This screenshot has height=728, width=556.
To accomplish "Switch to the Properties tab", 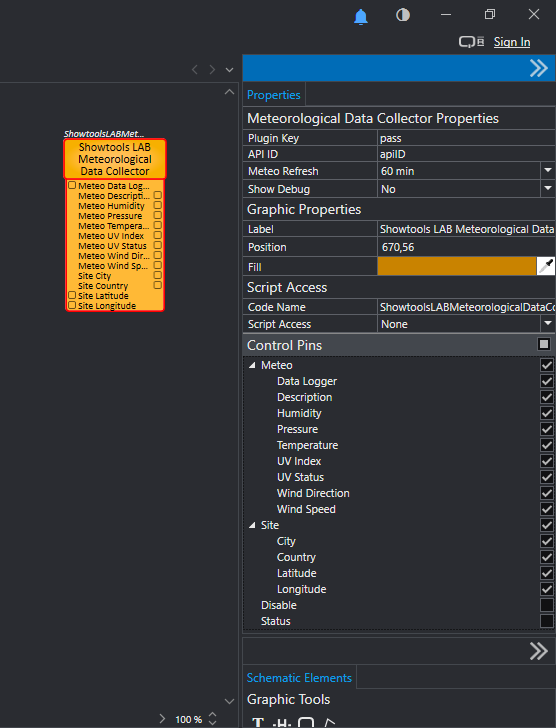I will coord(273,95).
